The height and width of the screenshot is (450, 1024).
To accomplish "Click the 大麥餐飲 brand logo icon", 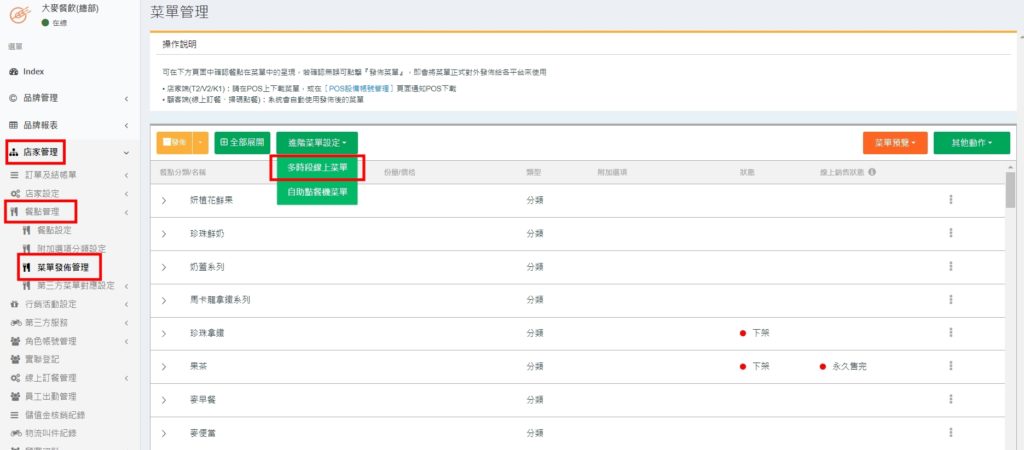I will 19,14.
